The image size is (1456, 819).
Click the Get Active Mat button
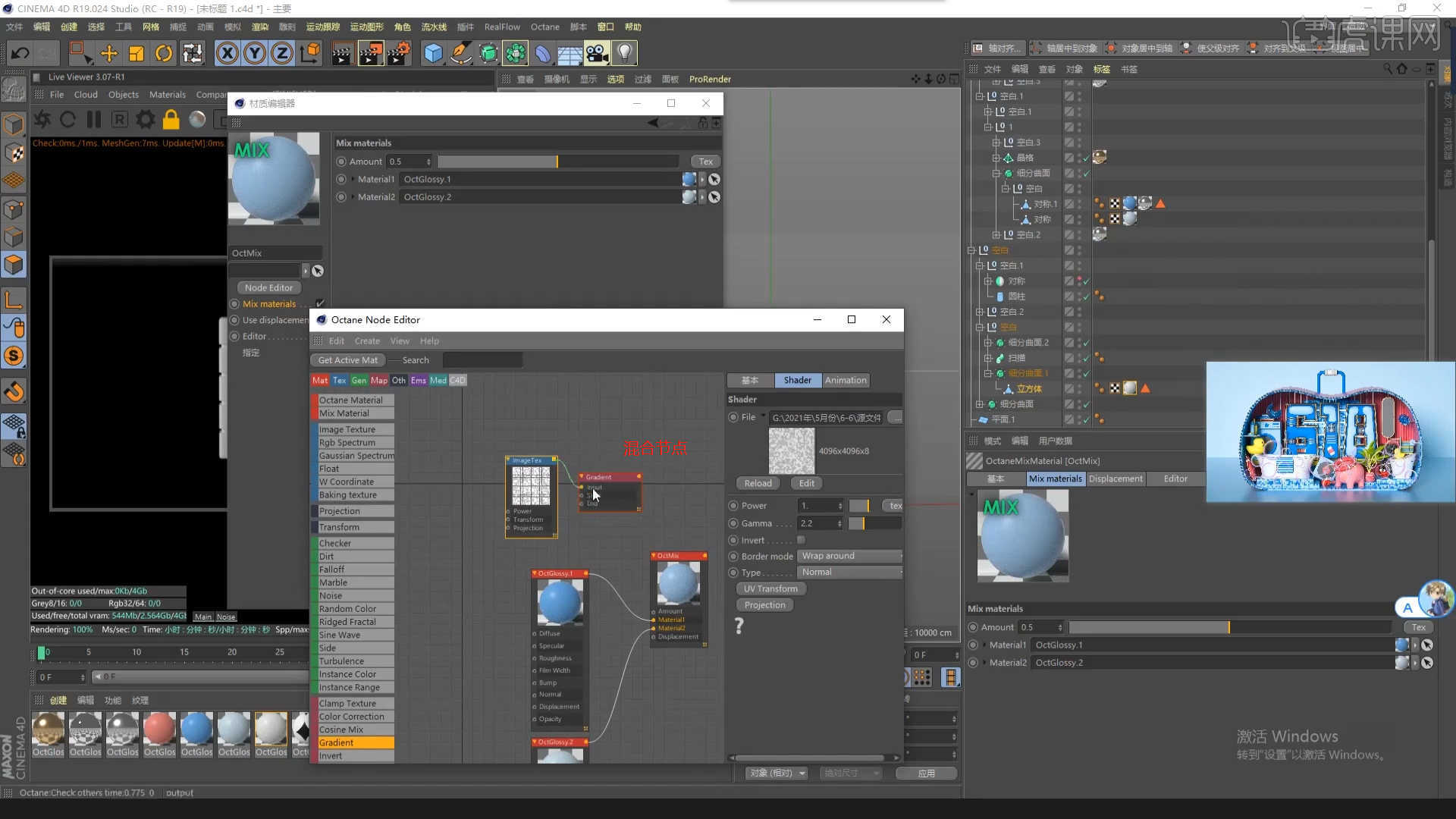click(x=347, y=360)
